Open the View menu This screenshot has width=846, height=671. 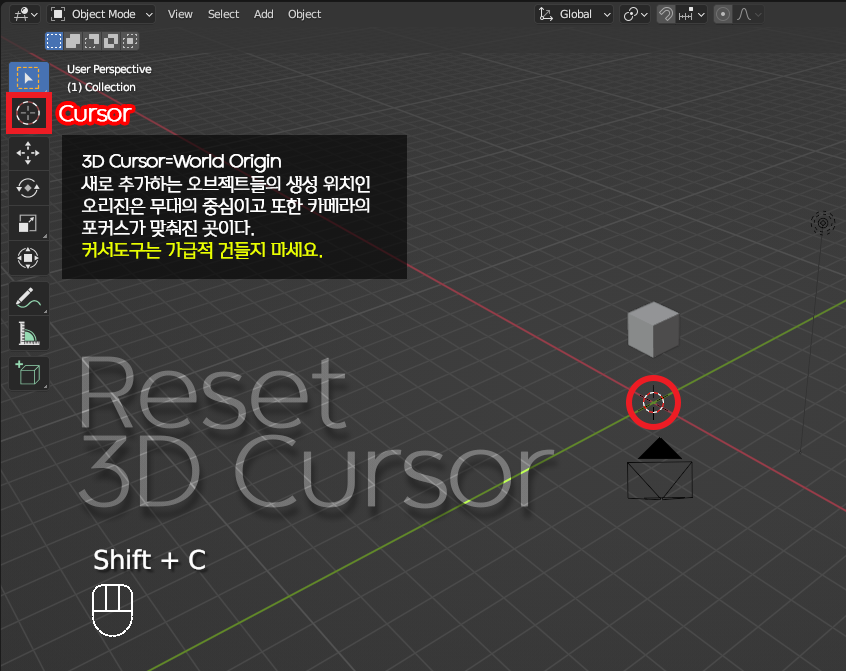tap(180, 15)
